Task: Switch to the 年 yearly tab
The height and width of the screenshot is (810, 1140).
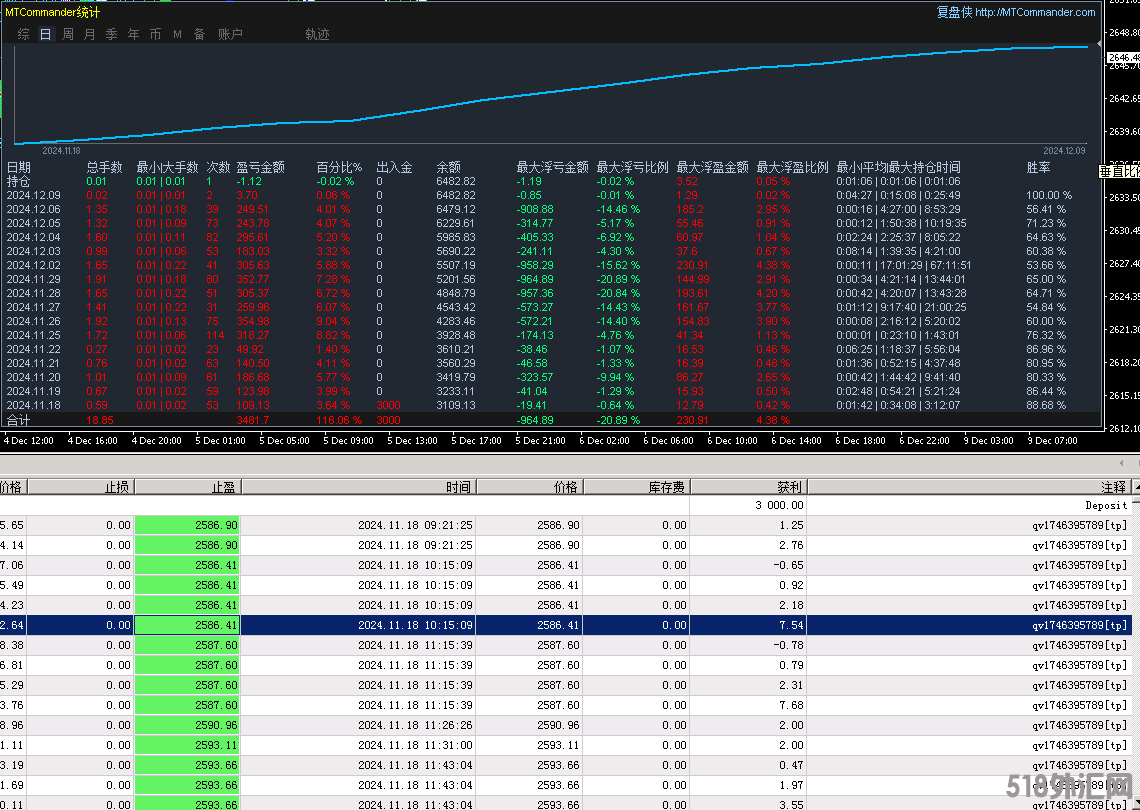Action: 133,34
